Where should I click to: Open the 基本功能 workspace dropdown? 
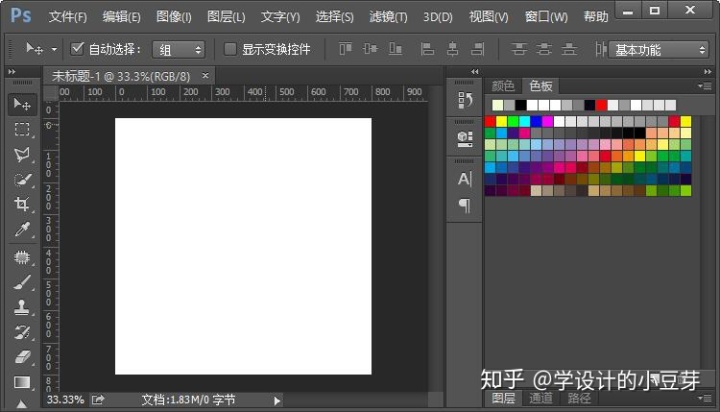[658, 50]
